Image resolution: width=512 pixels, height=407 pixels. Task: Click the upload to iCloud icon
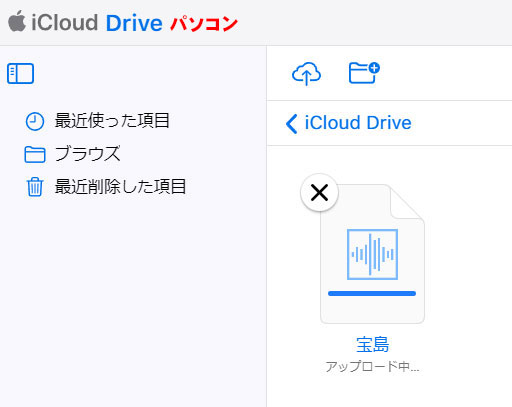(x=306, y=73)
